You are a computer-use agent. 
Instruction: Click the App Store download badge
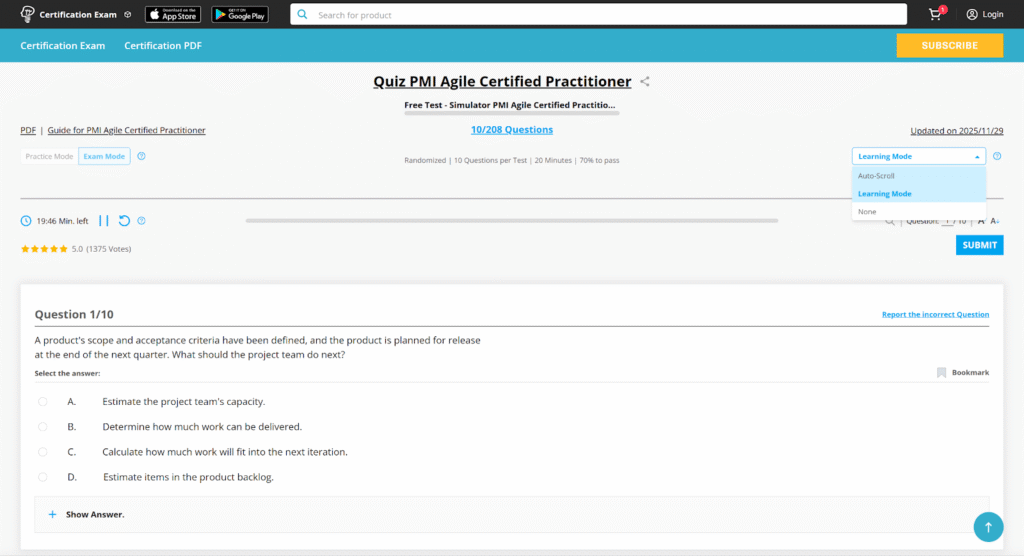click(x=173, y=14)
